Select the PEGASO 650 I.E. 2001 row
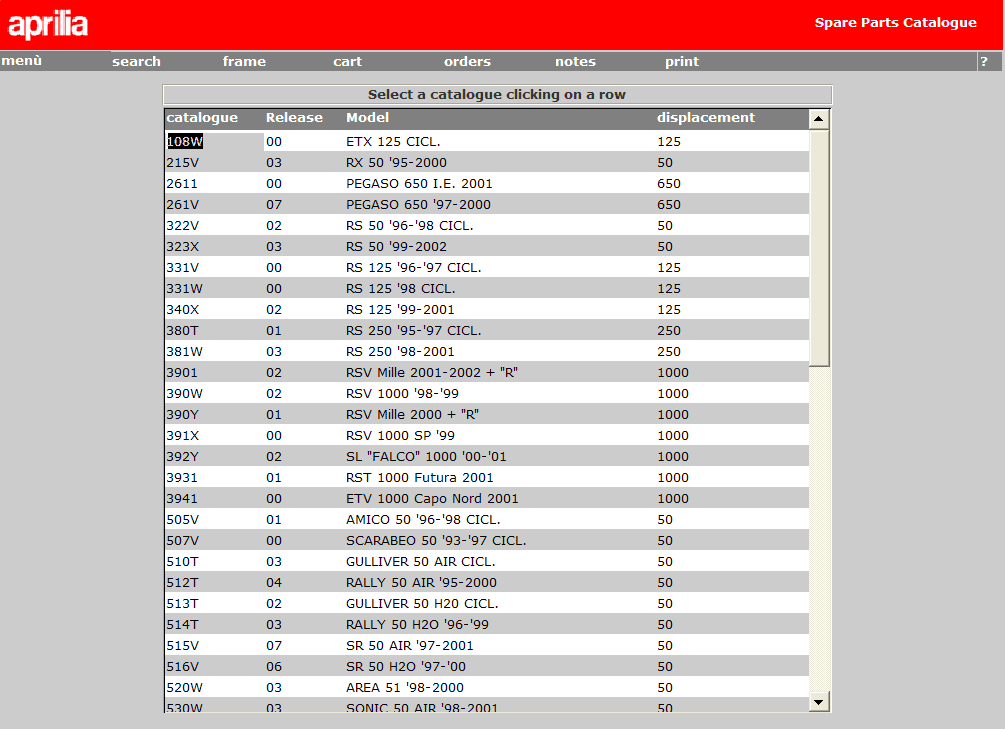1005x729 pixels. coord(419,184)
